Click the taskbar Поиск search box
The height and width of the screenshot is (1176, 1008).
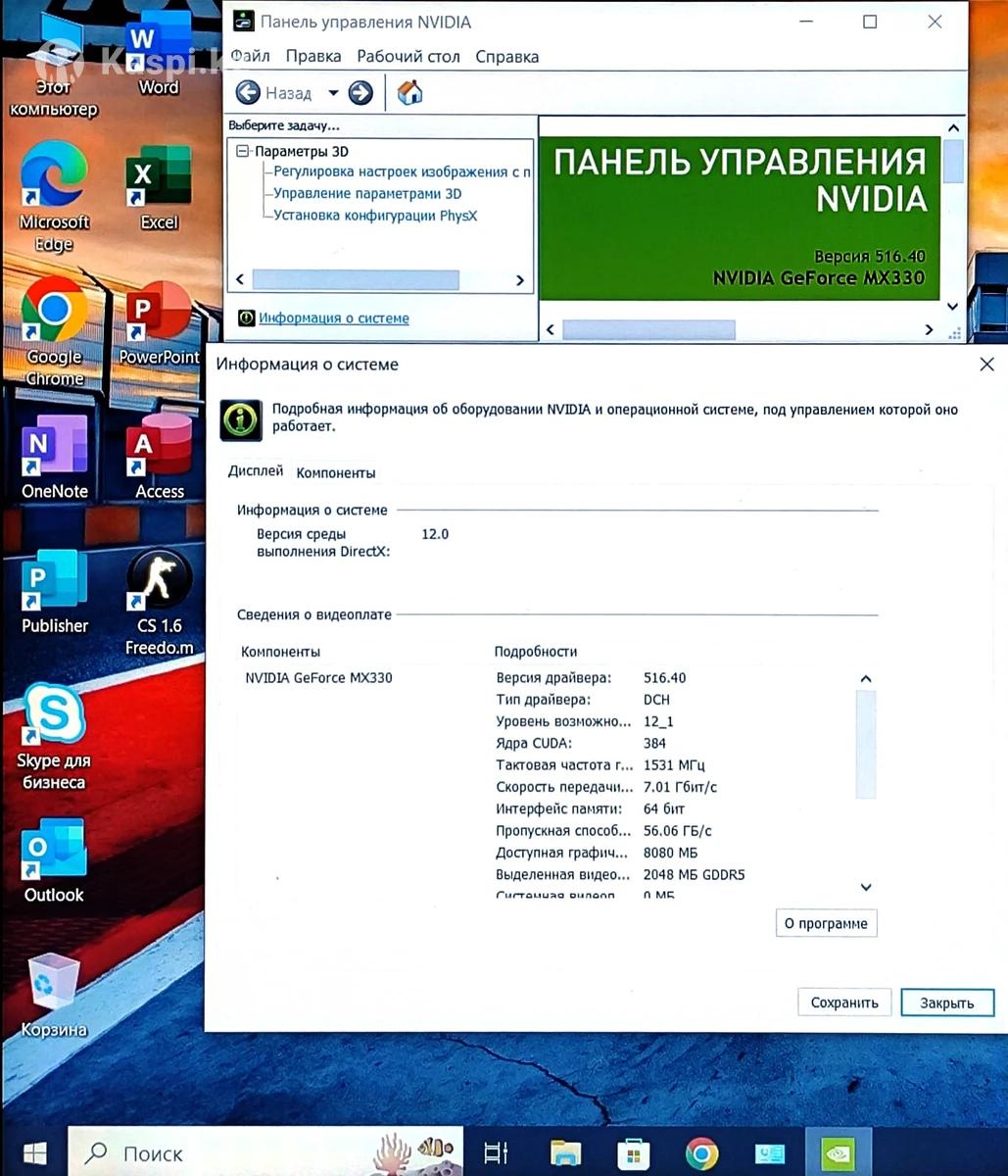(264, 1152)
